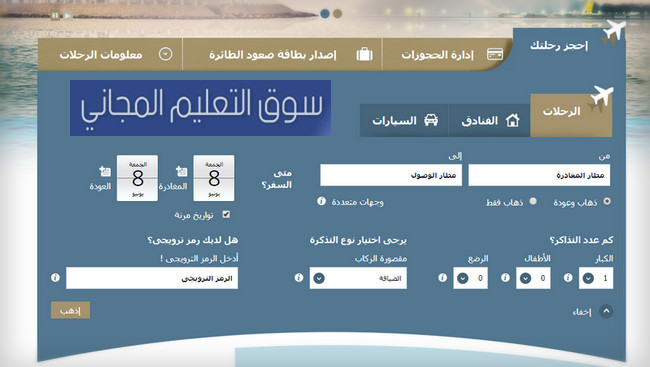This screenshot has height=367, width=650.
Task: Switch to the السيارات cars tab
Action: [404, 121]
